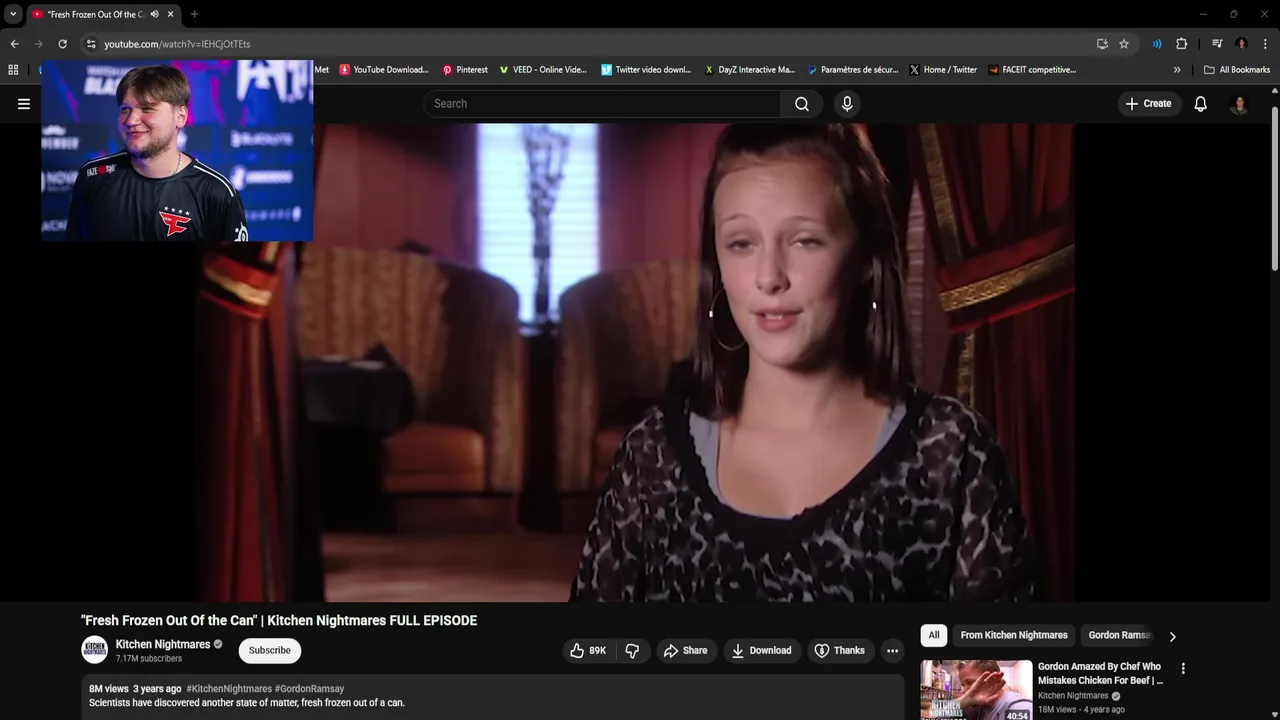This screenshot has width=1280, height=720.
Task: Go back with the browser back arrow
Action: click(14, 44)
